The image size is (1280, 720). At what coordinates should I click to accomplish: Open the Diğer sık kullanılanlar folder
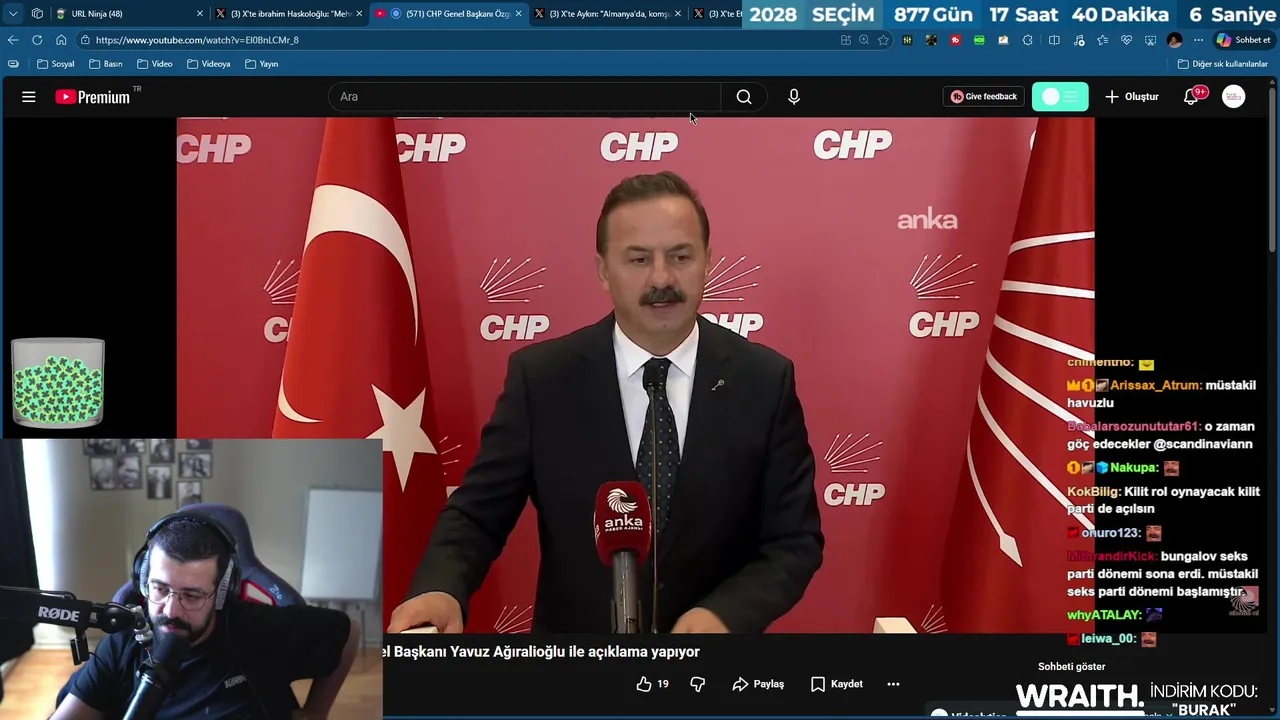1223,64
